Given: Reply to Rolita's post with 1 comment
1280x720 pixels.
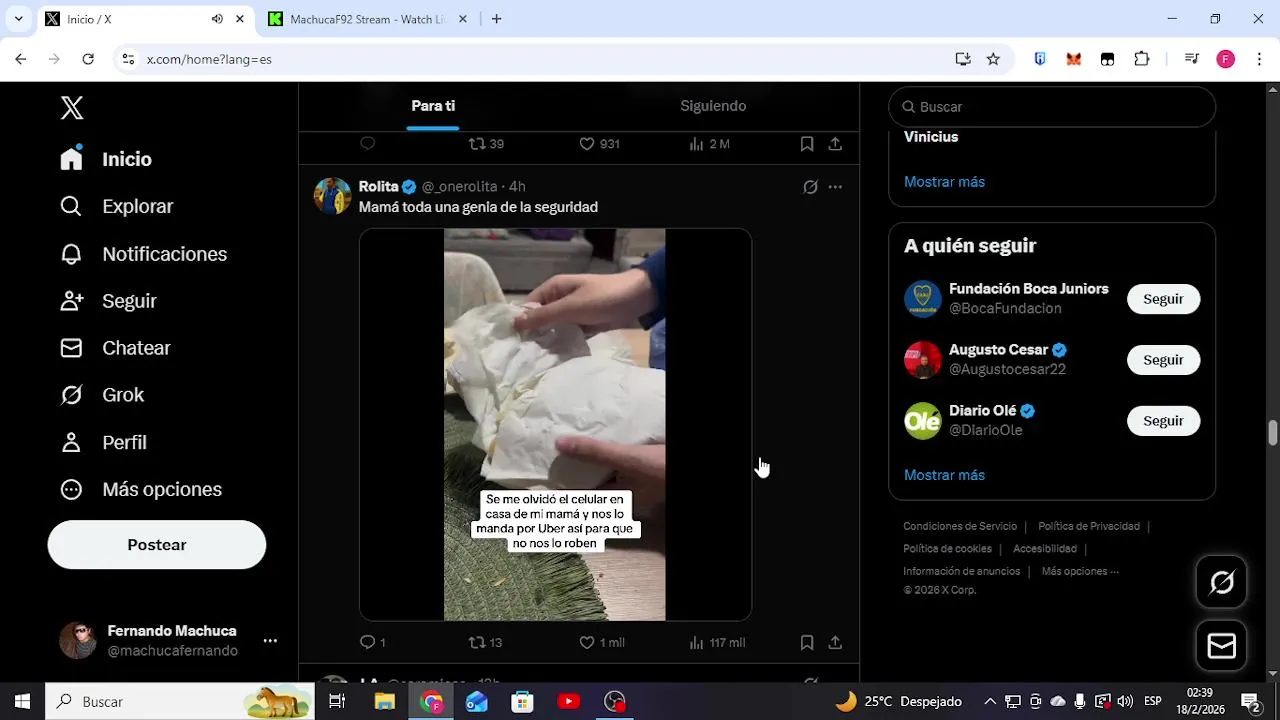Looking at the screenshot, I should (372, 642).
